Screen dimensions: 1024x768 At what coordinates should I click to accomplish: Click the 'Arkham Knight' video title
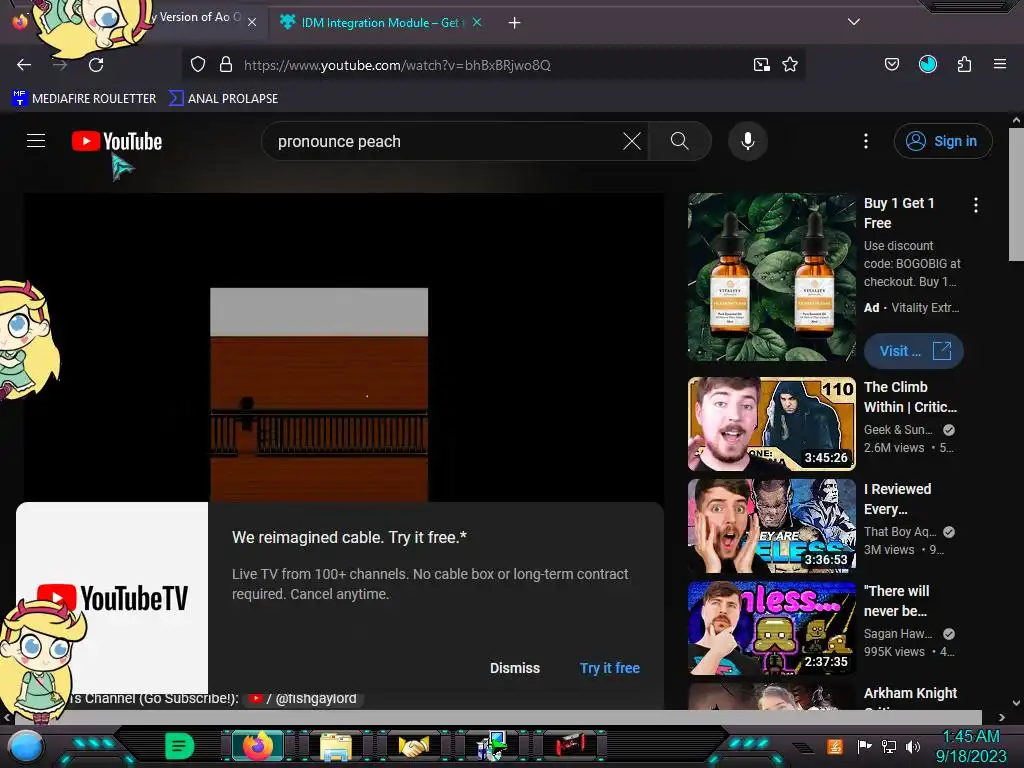point(910,694)
